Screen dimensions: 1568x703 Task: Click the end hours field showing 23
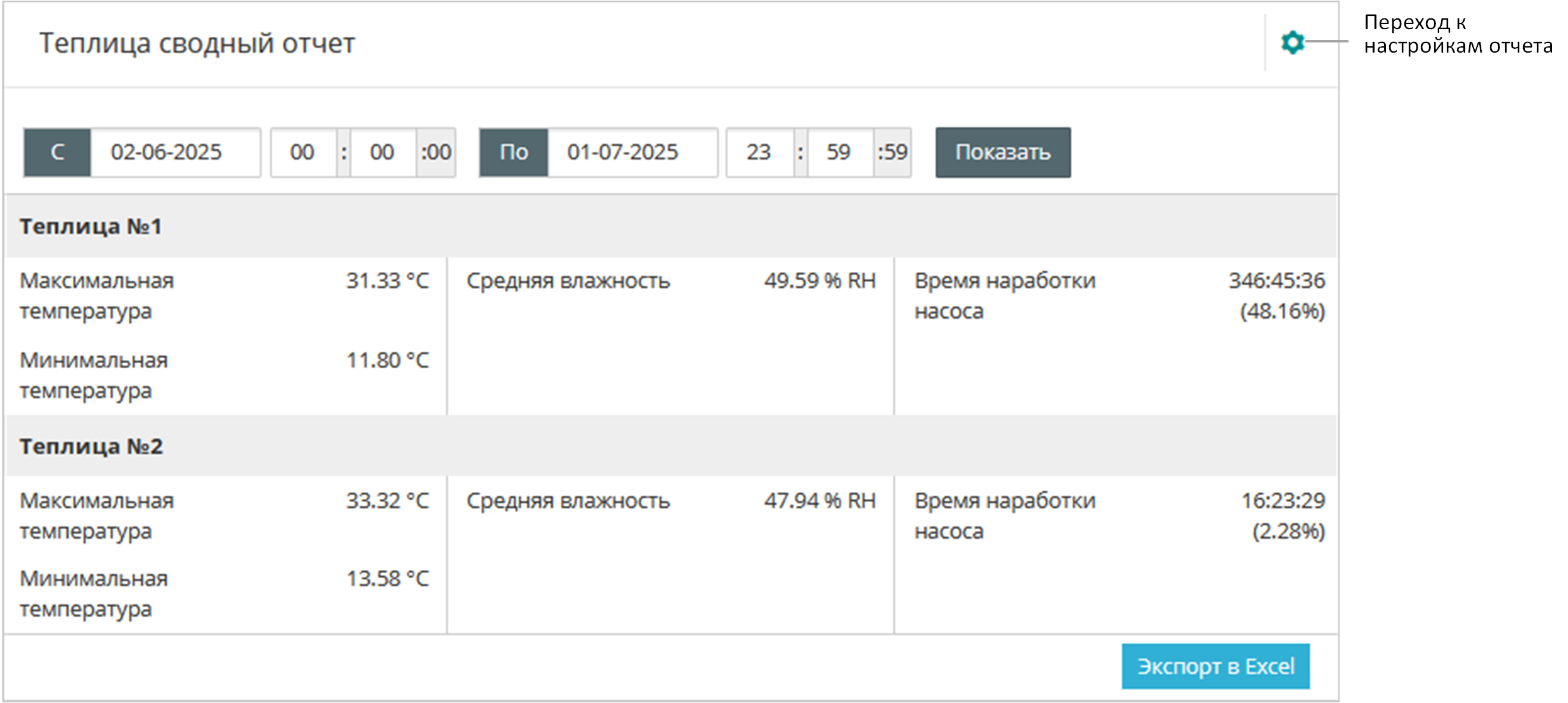click(759, 153)
